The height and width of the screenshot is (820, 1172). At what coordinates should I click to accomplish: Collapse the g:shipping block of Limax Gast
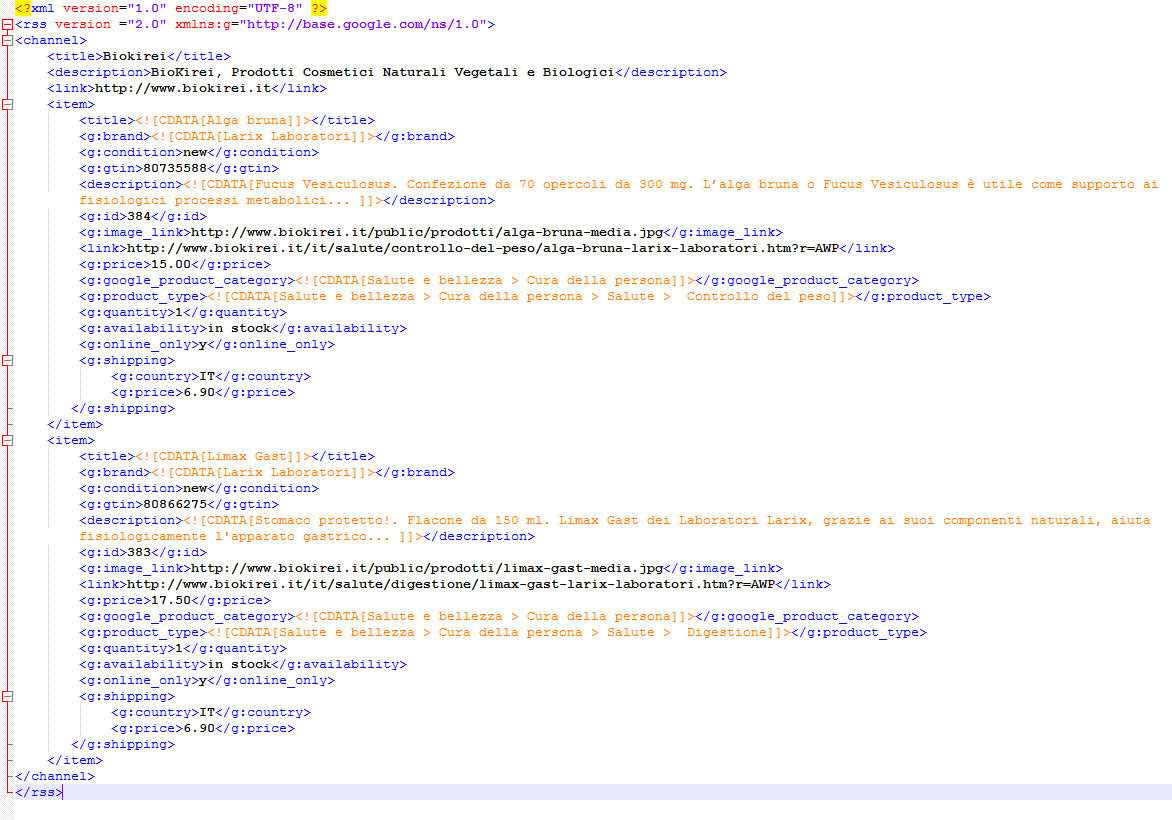pos(7,696)
